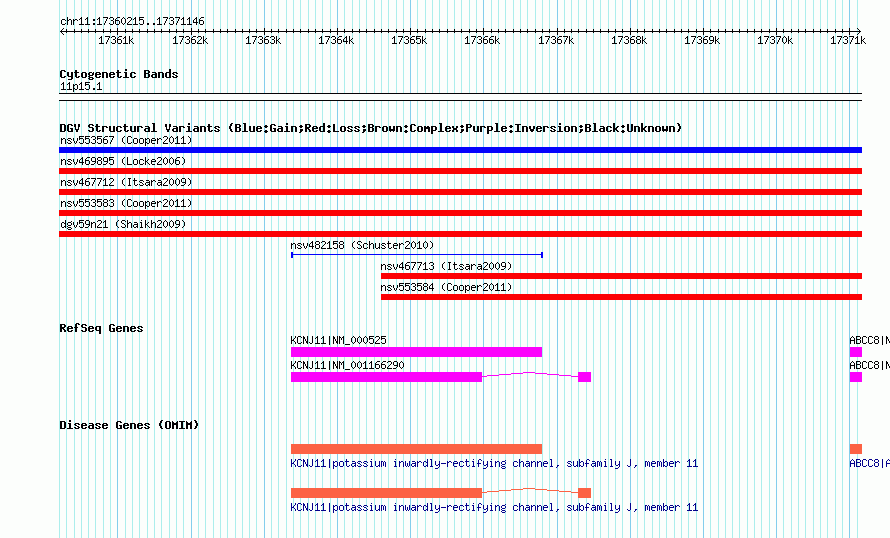Select dgv59n21 (Shaikh2009) variant label

click(123, 224)
